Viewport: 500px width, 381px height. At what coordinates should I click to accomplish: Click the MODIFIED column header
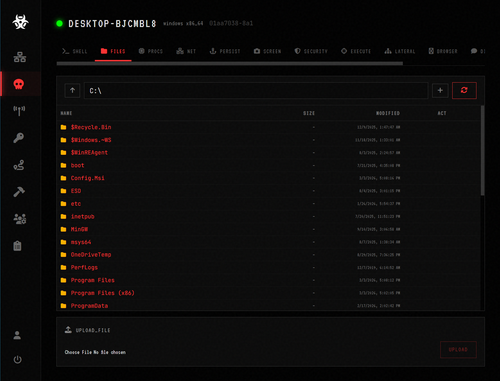(388, 113)
